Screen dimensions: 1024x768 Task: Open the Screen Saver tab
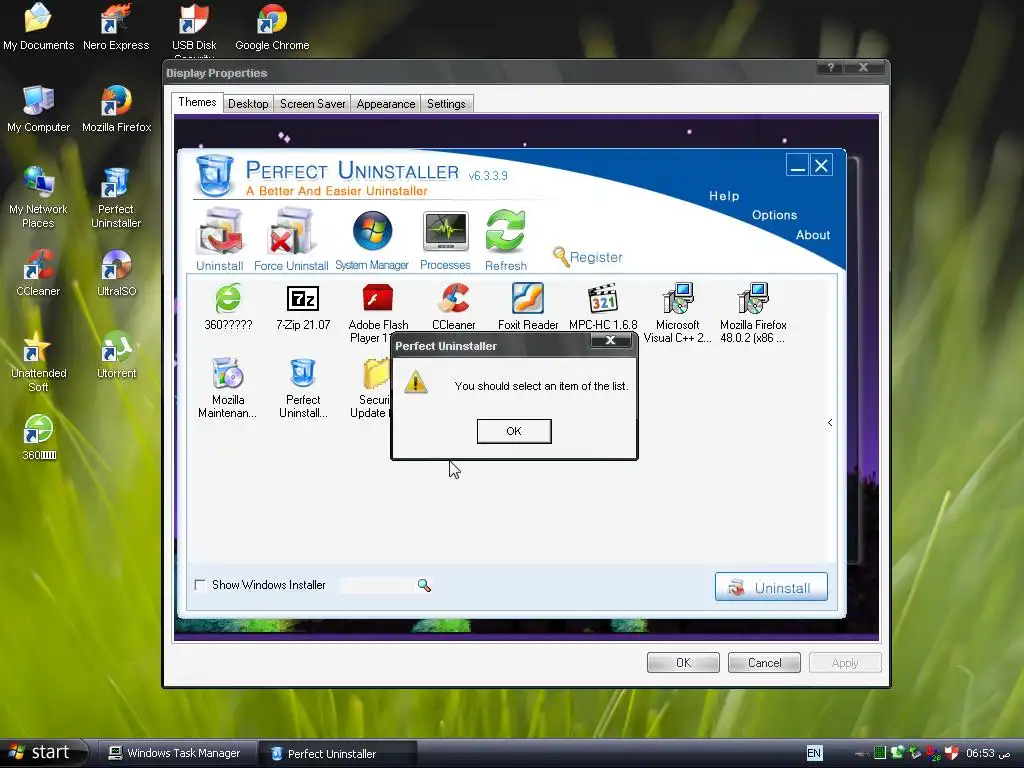pos(312,104)
